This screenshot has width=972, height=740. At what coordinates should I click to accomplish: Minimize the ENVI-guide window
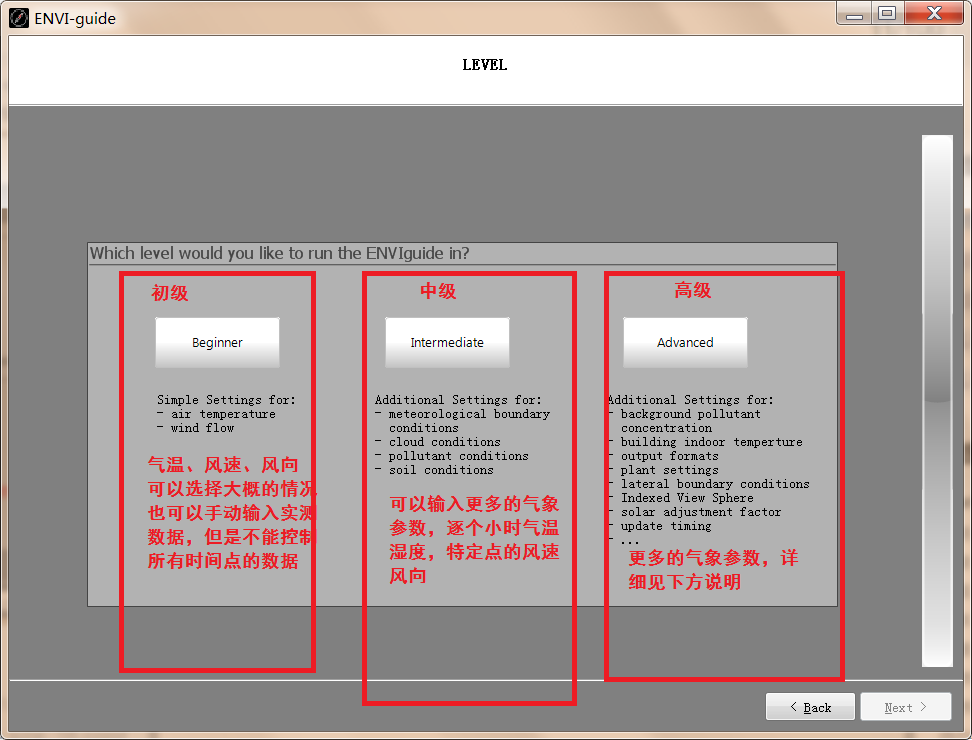(855, 13)
